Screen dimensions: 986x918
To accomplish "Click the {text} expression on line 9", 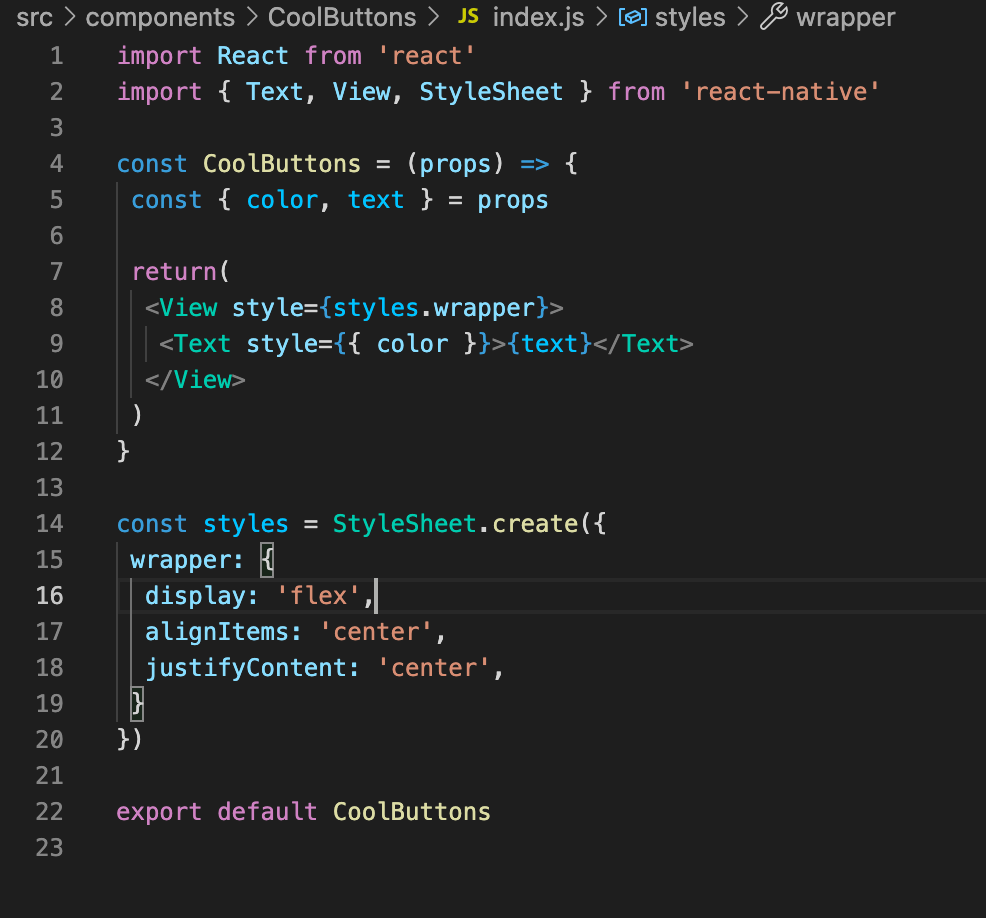I will (x=550, y=344).
